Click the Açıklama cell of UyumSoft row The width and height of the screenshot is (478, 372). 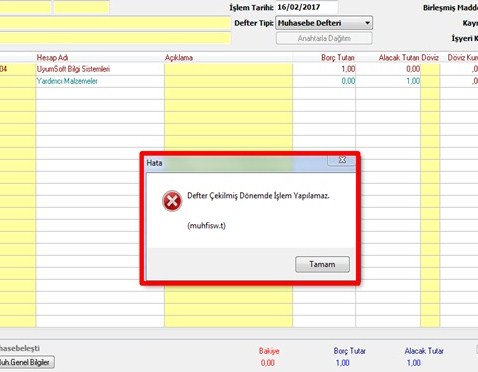(228, 69)
